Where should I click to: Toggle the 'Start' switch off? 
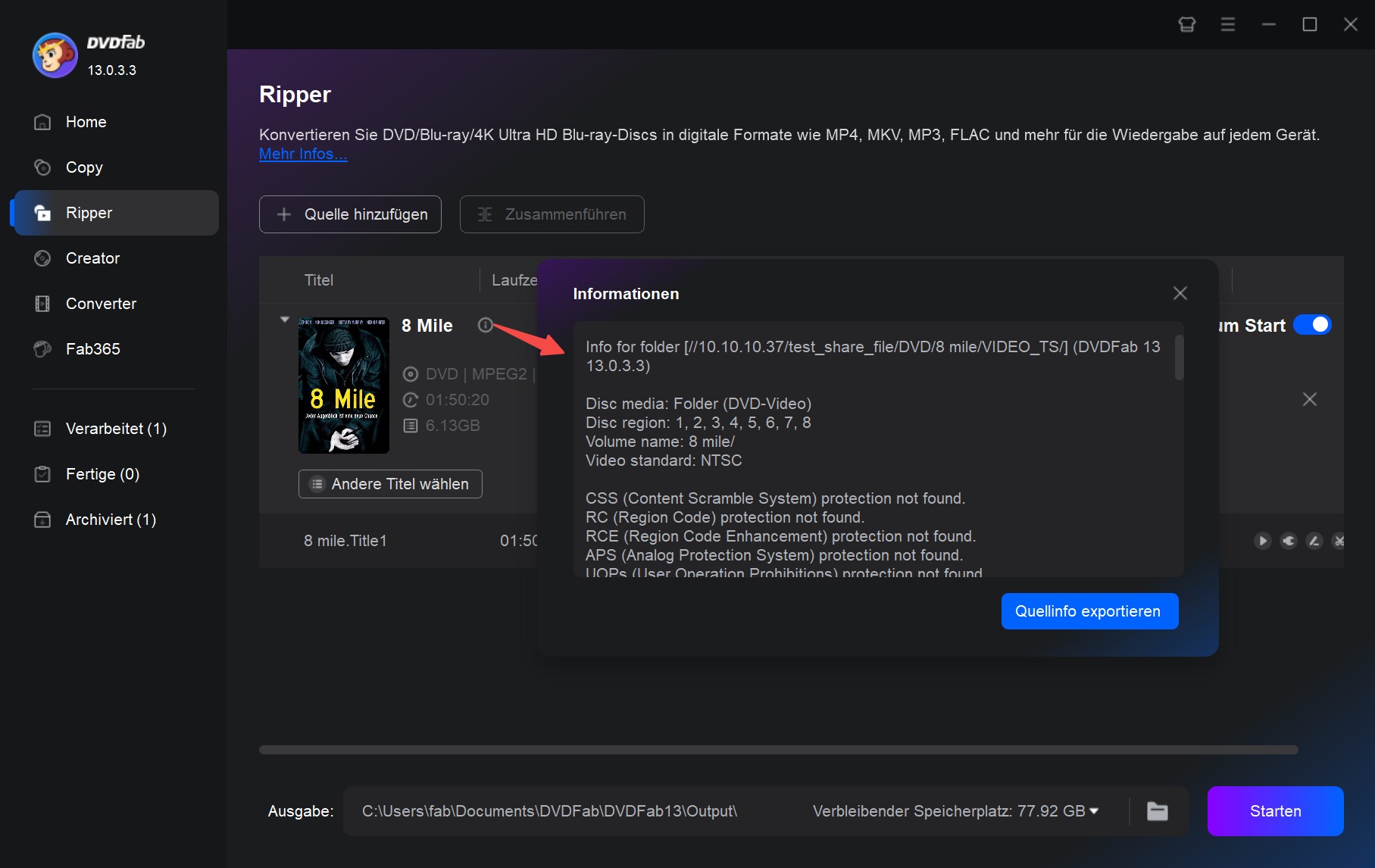(1312, 325)
